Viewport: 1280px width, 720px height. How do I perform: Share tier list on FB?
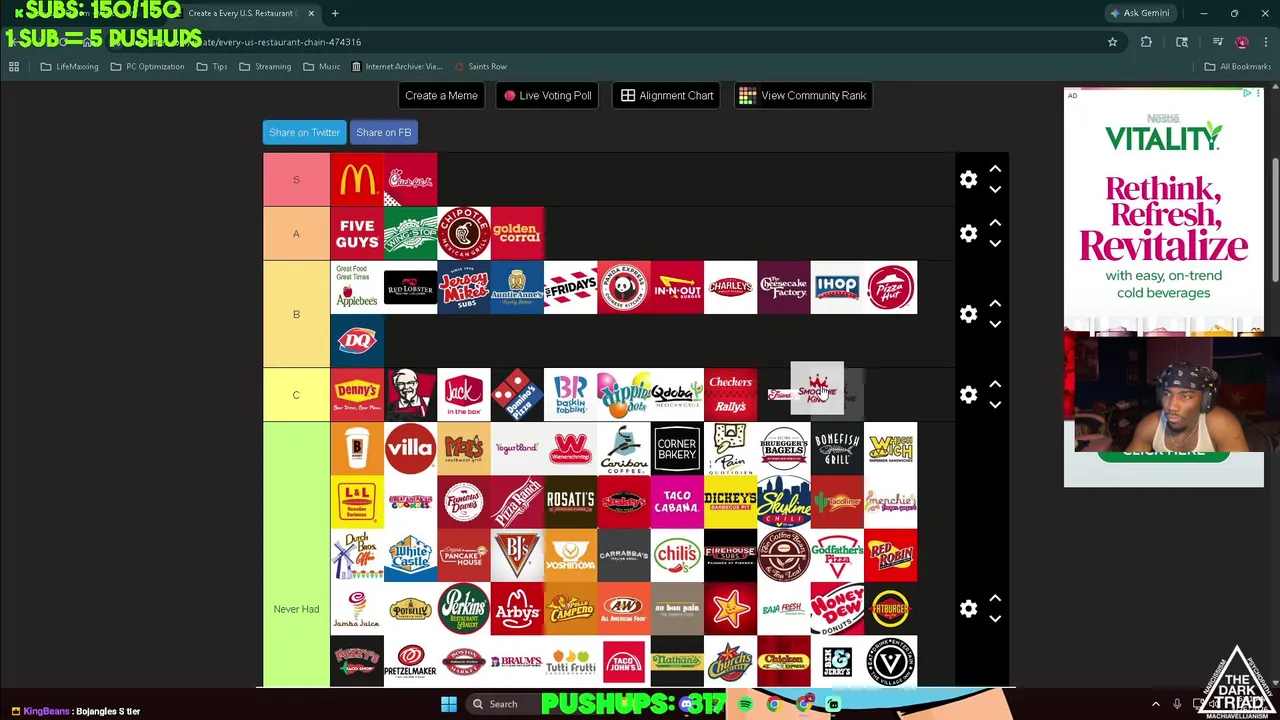(x=384, y=132)
